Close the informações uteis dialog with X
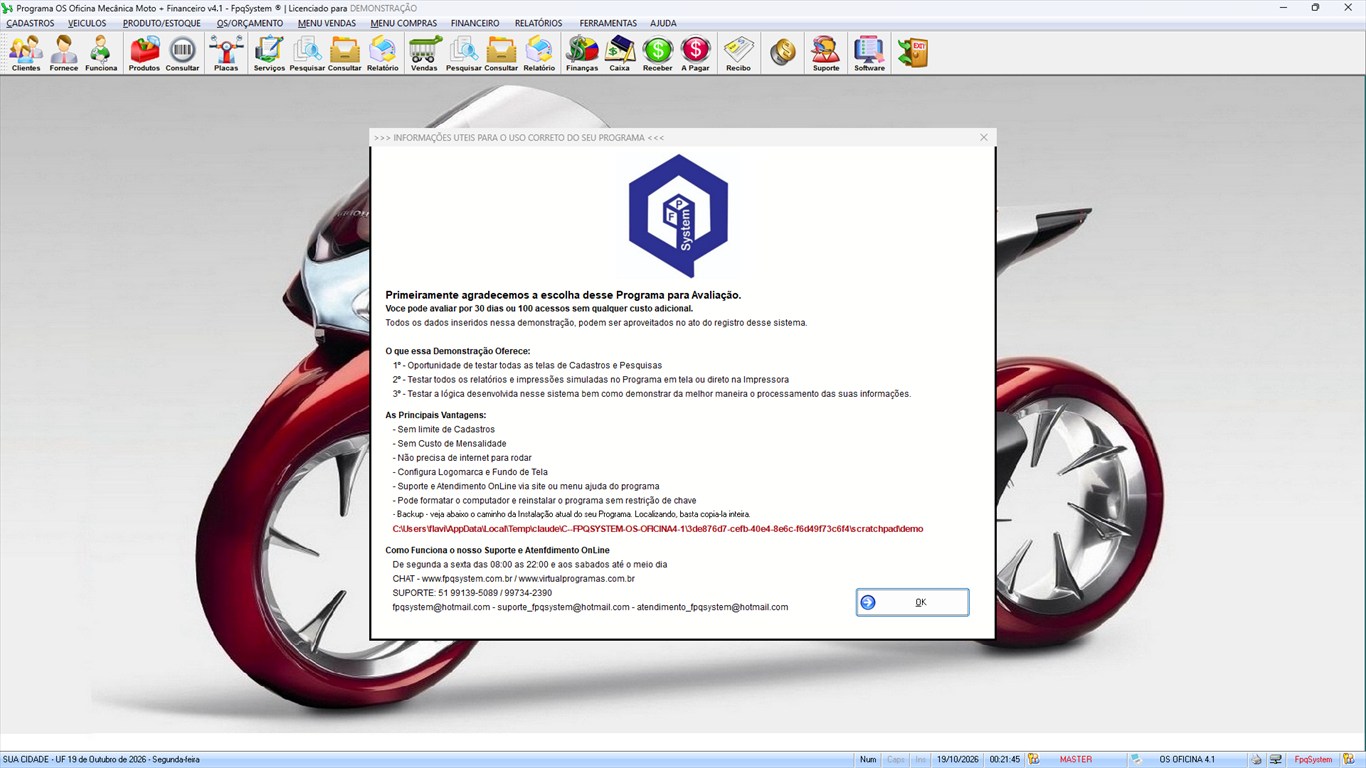 click(x=984, y=137)
